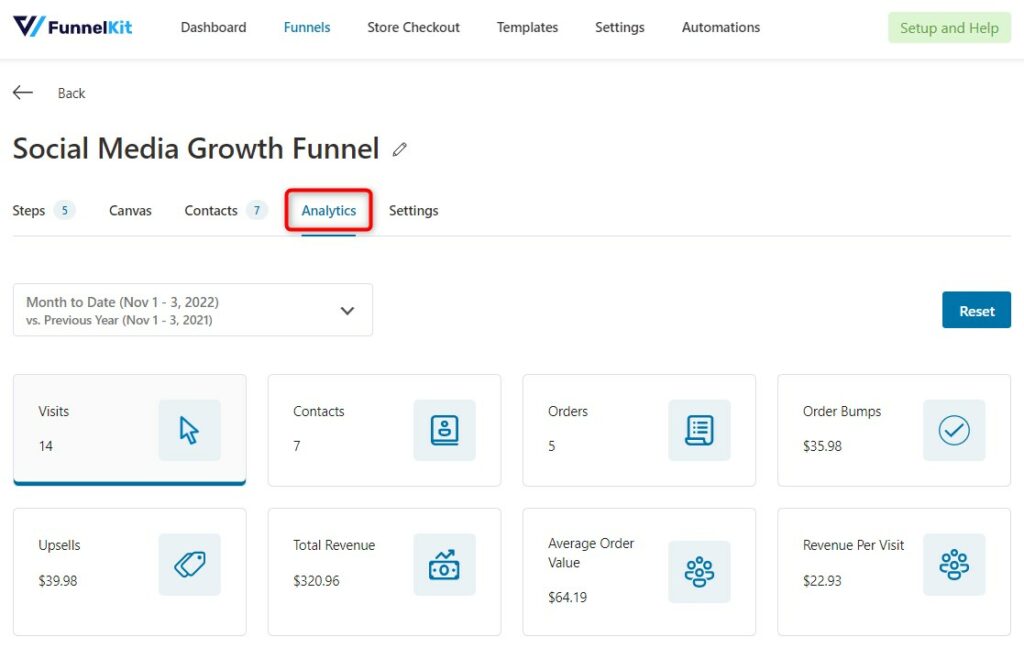Select the Contacts metric card
This screenshot has width=1024, height=648.
385,430
